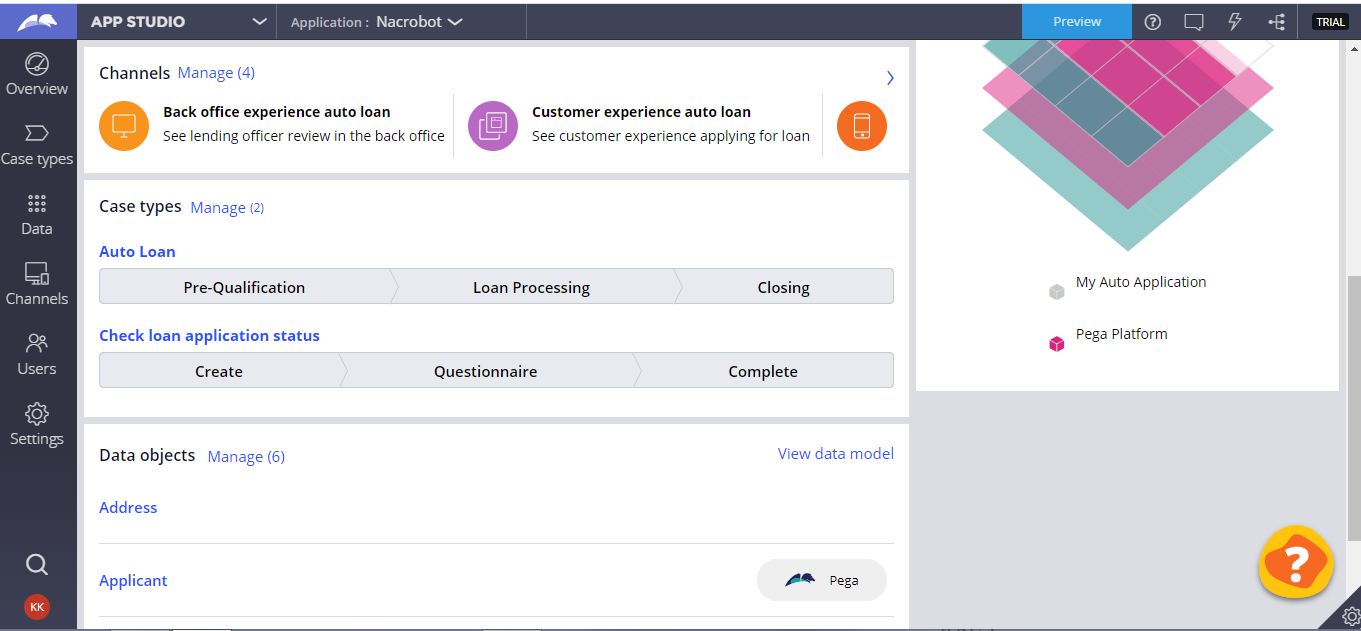Image resolution: width=1361 pixels, height=631 pixels.
Task: Click the search magnifier icon in the sidebar
Action: (37, 565)
